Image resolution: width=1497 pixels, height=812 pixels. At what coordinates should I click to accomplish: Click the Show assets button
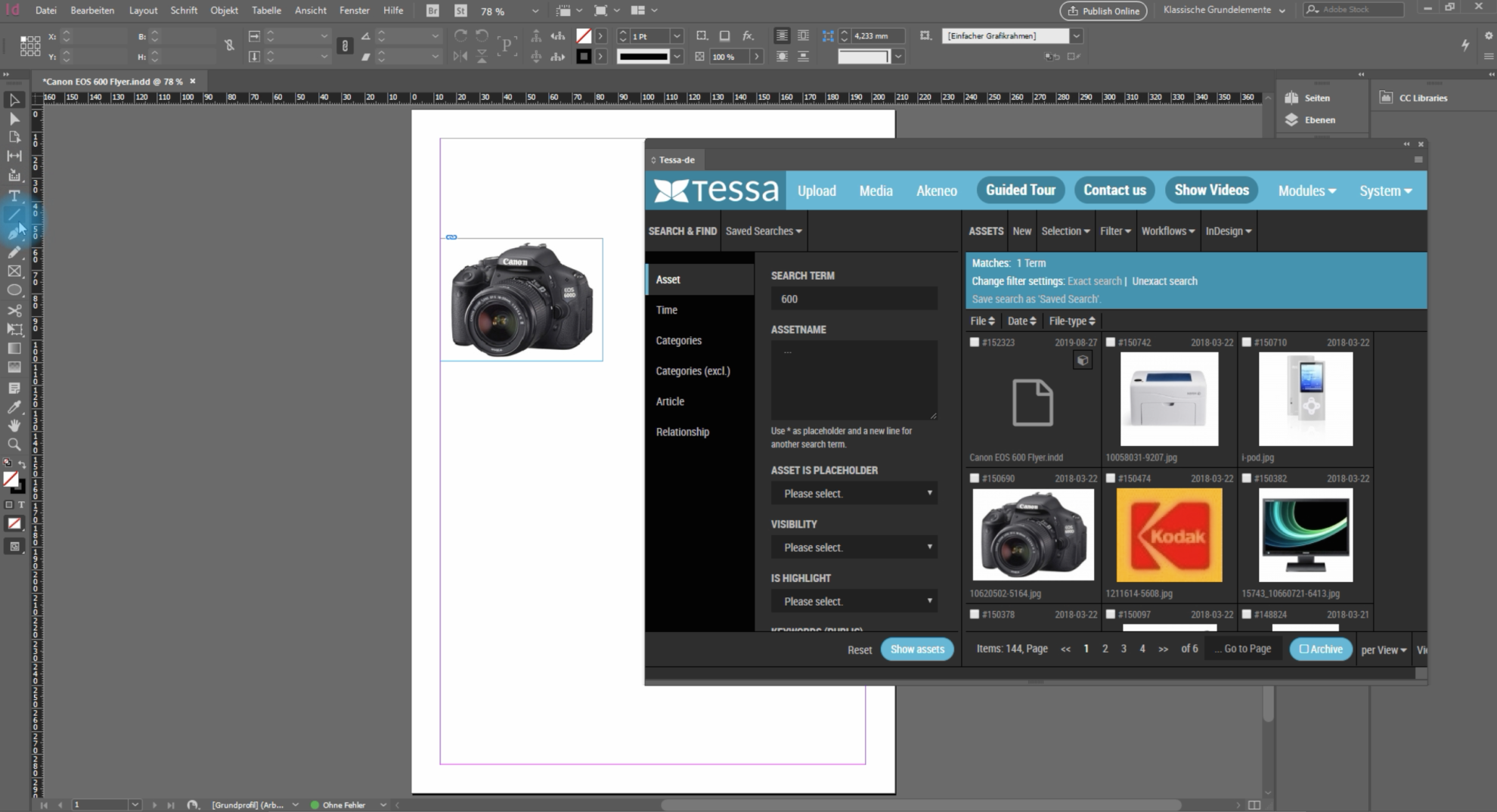916,649
